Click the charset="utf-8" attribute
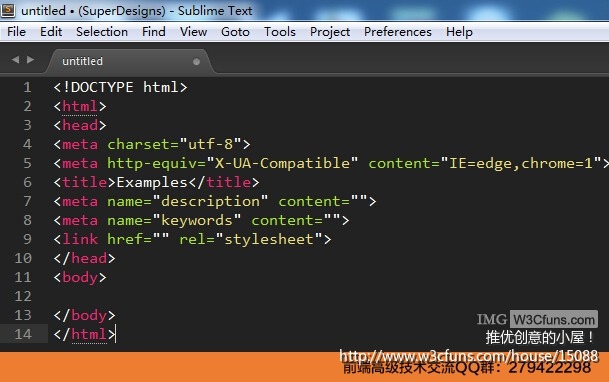The height and width of the screenshot is (382, 609). (x=174, y=144)
